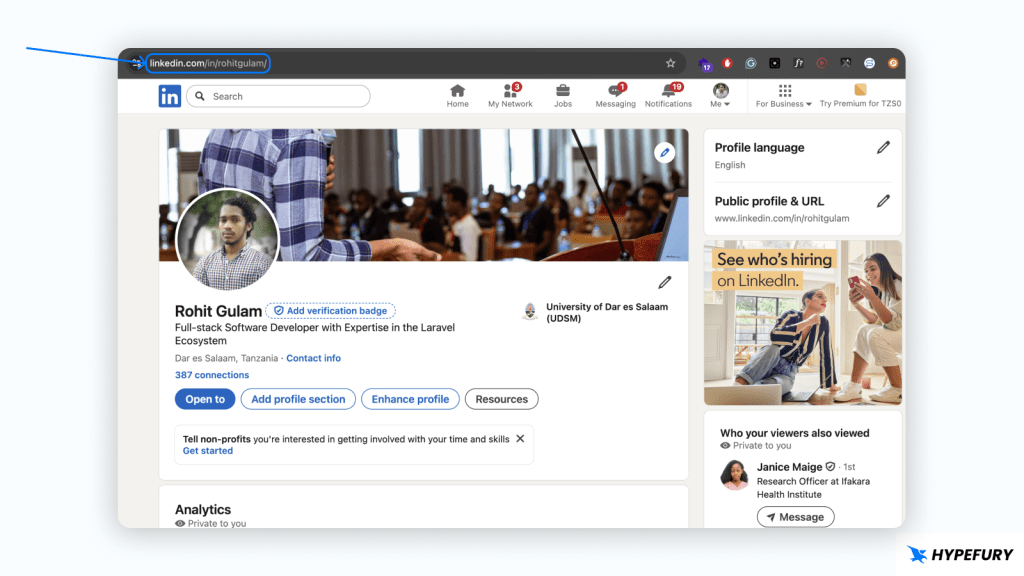Go to the Jobs icon
The image size is (1024, 576).
point(563,91)
